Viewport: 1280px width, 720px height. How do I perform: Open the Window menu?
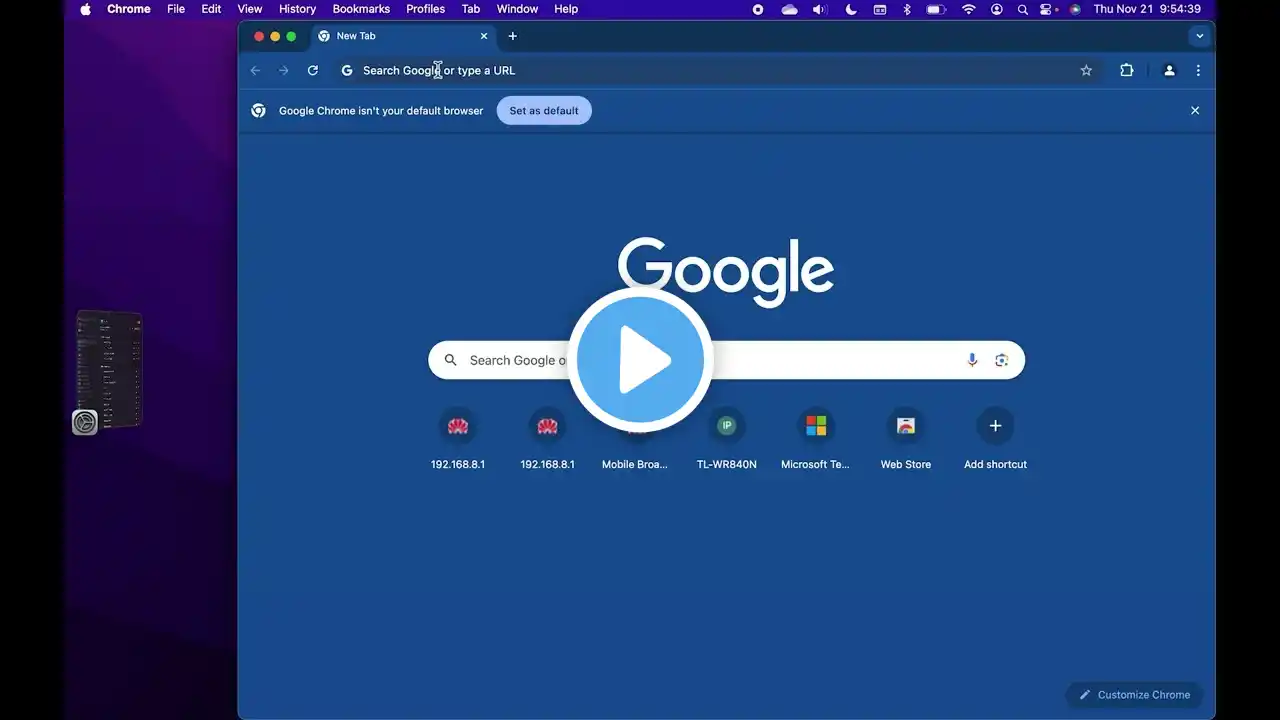pos(517,9)
